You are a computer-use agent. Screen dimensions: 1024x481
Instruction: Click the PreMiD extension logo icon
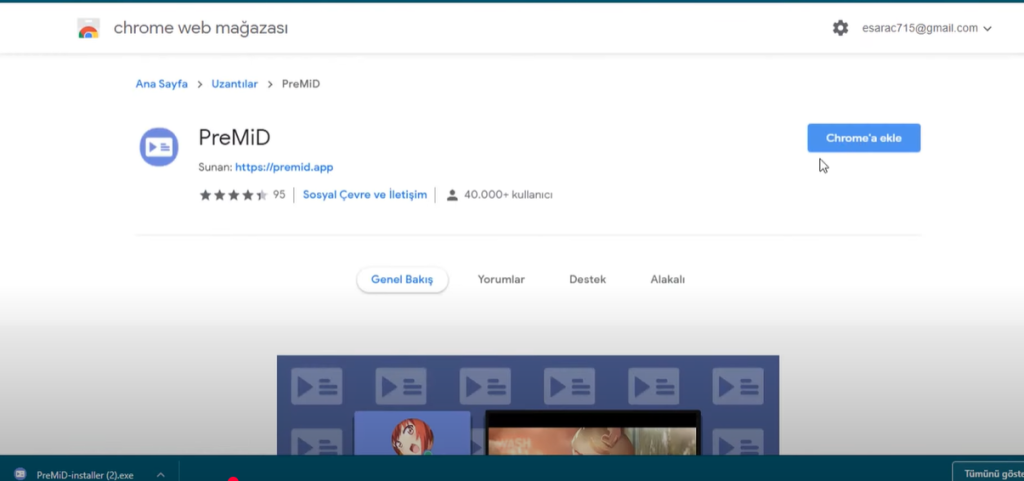159,147
